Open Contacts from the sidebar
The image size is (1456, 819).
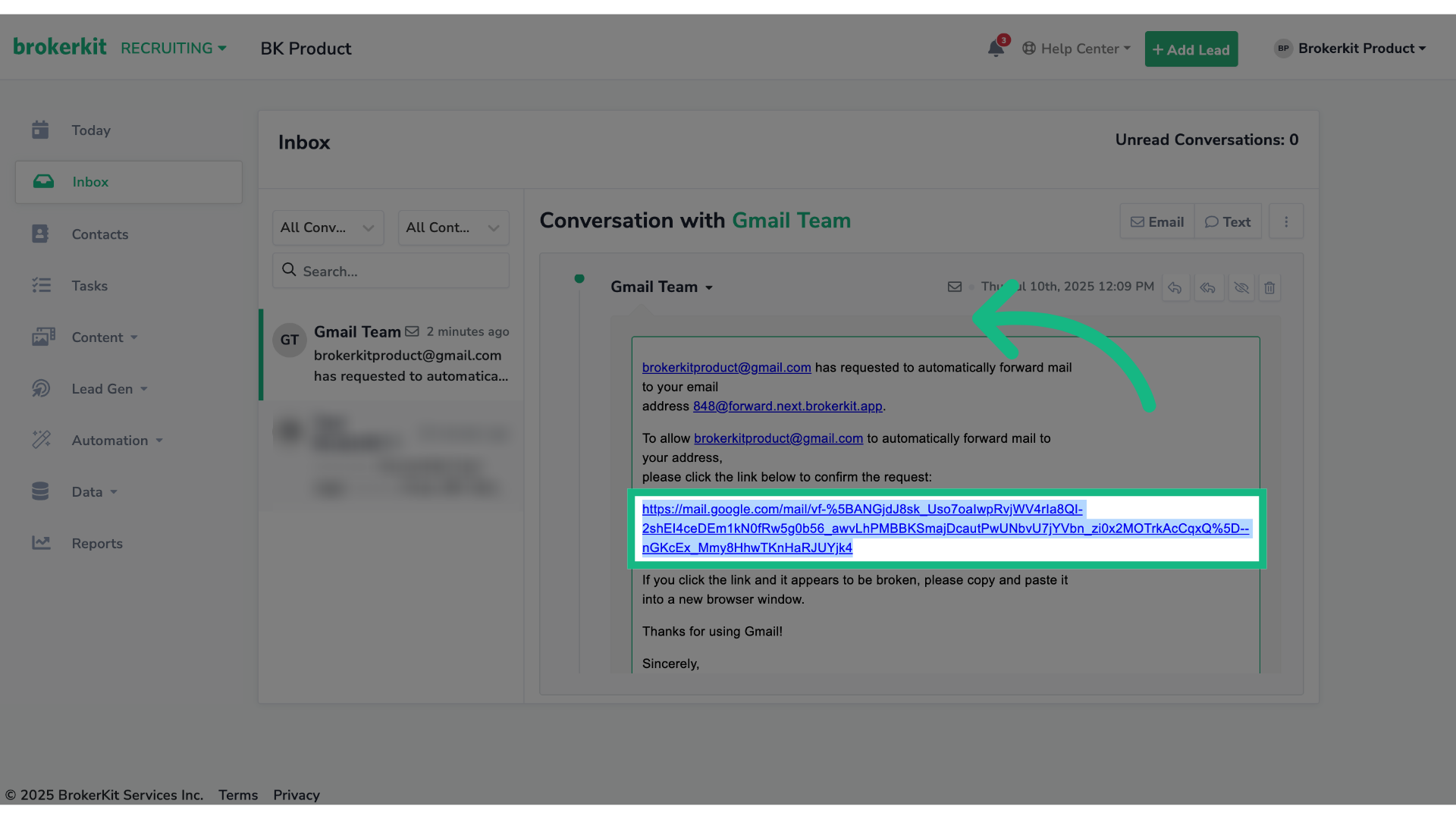(129, 234)
